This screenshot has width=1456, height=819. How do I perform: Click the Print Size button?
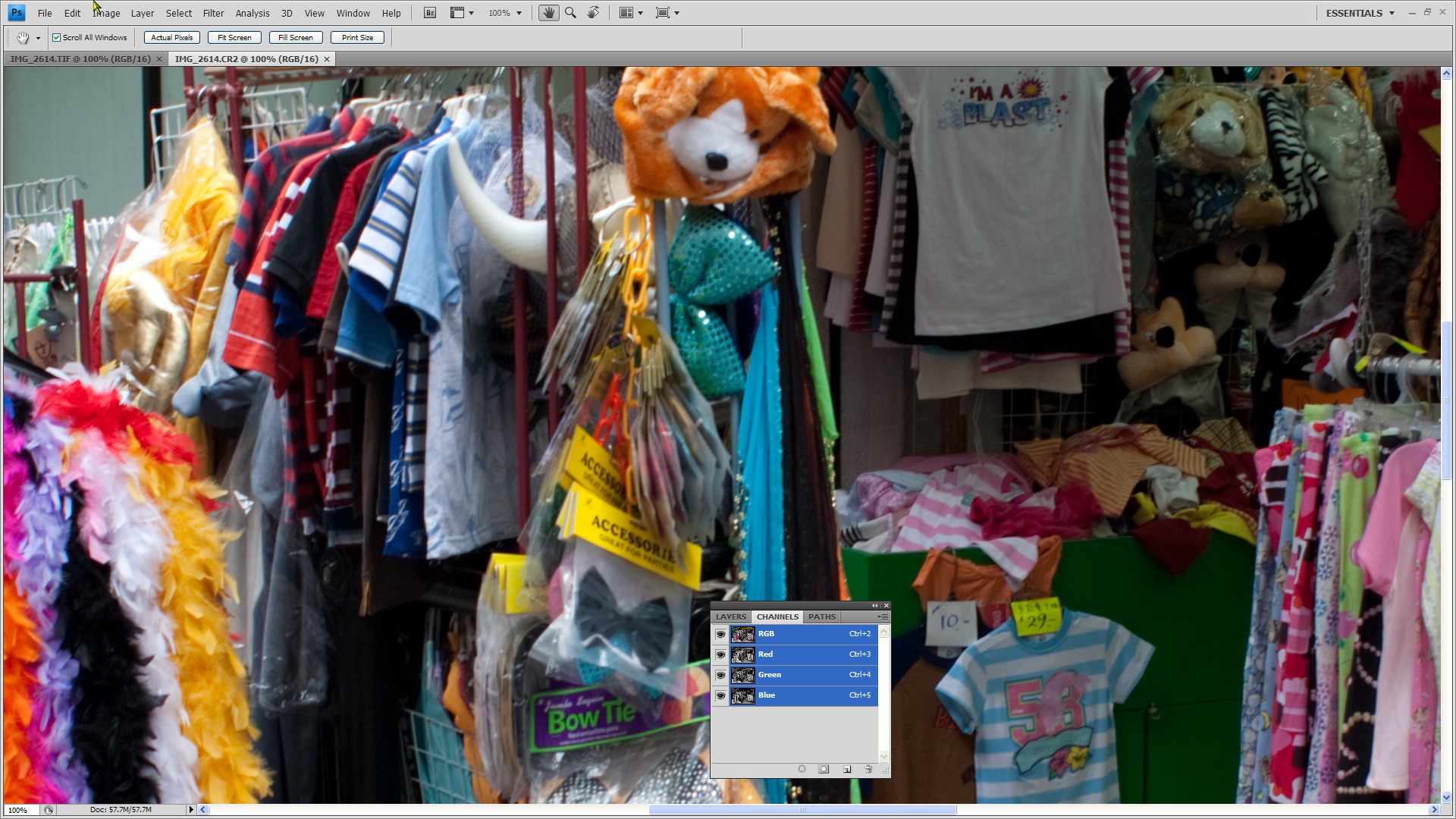click(x=357, y=38)
